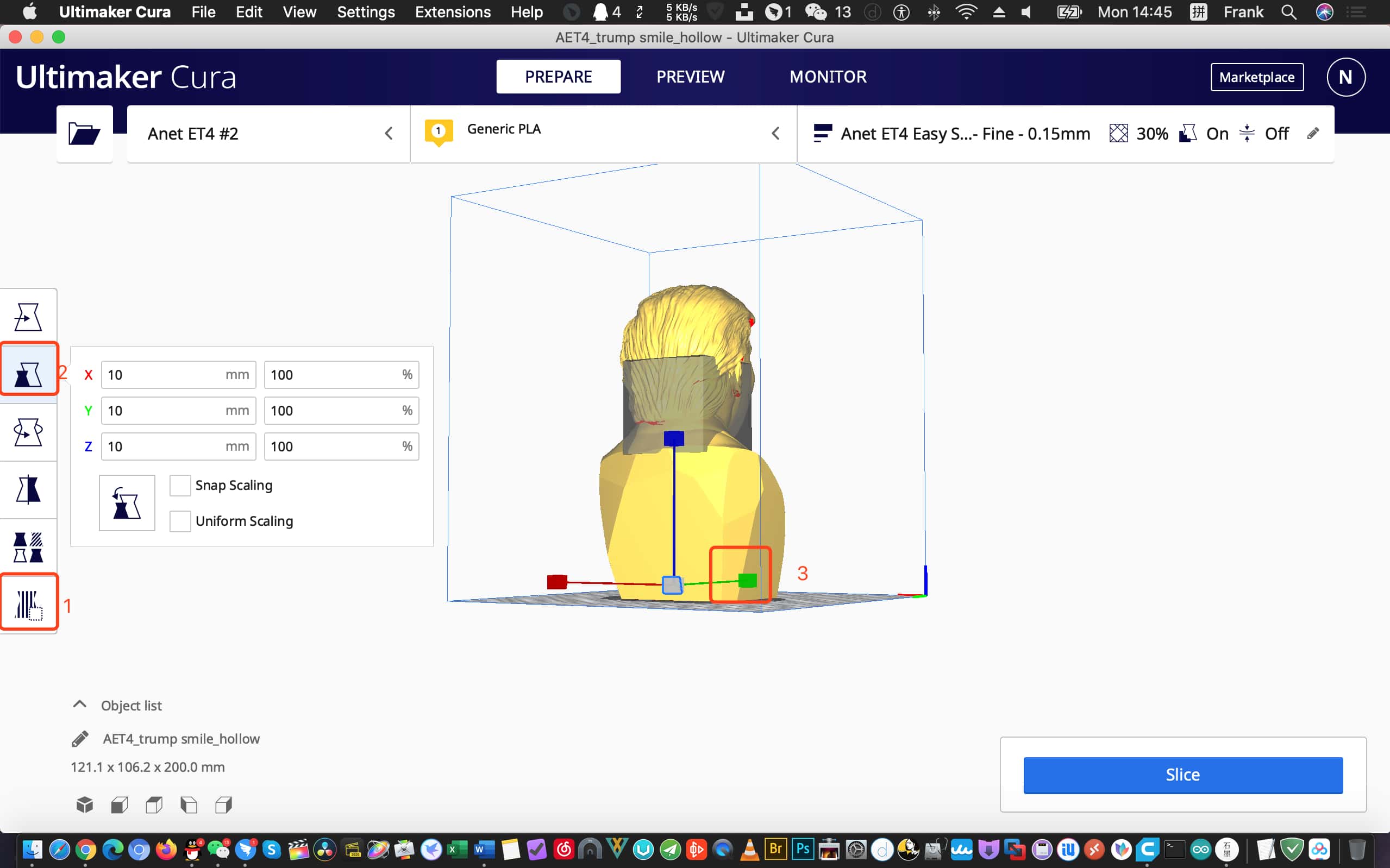The image size is (1390, 868).
Task: Open the Apple menu
Action: click(x=30, y=12)
